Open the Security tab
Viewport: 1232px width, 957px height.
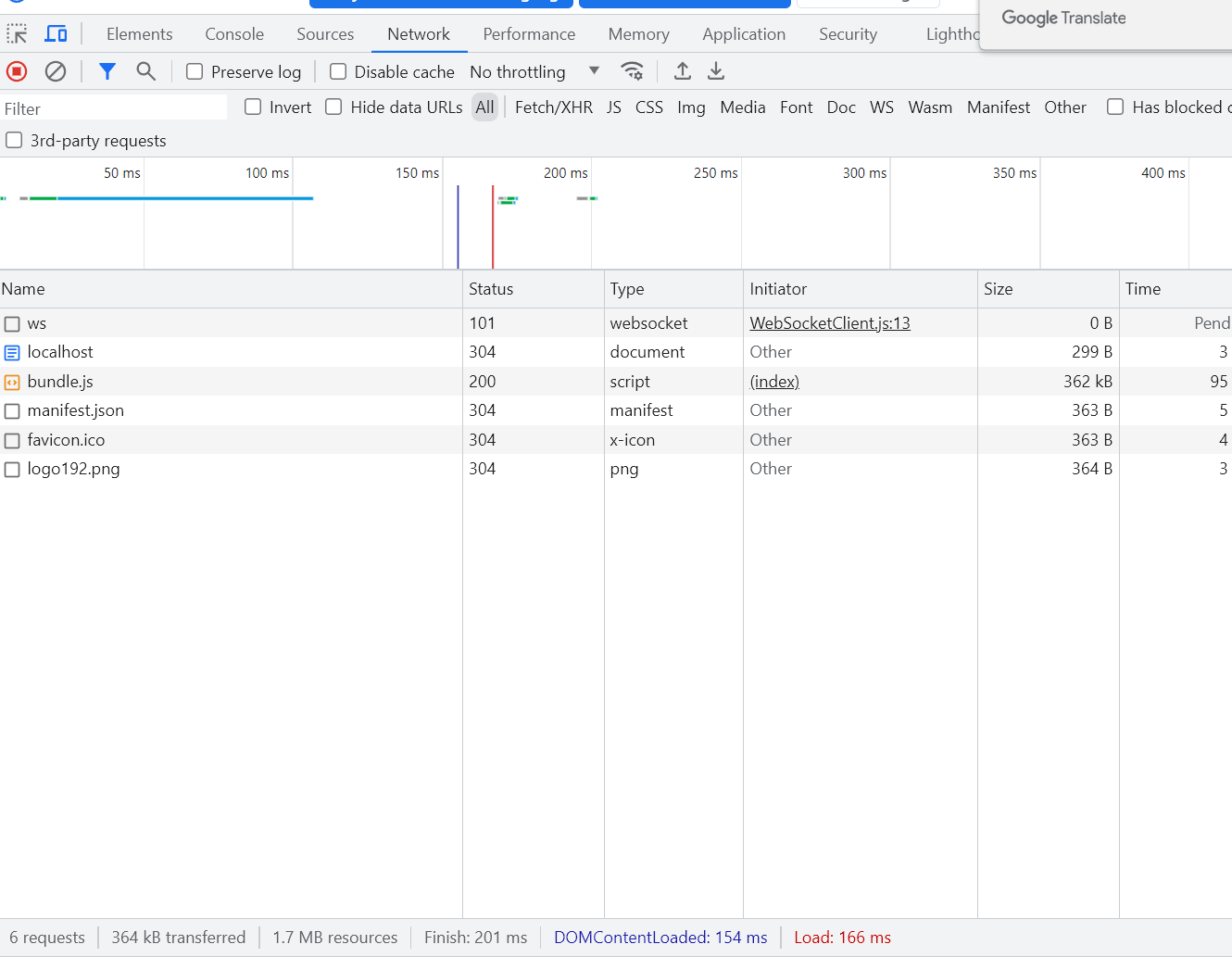click(x=848, y=34)
